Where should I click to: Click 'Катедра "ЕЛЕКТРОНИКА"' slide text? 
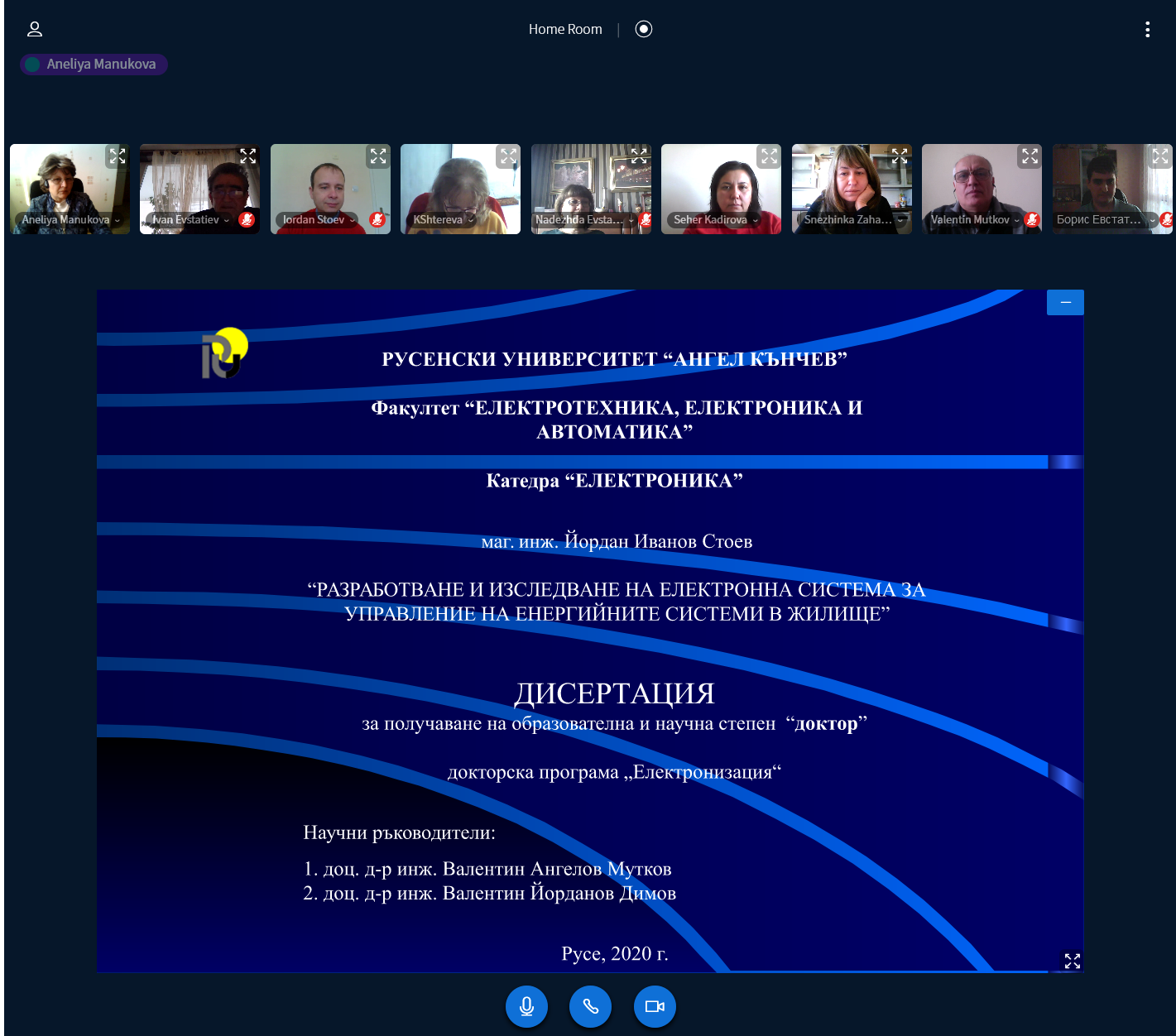pyautogui.click(x=614, y=481)
